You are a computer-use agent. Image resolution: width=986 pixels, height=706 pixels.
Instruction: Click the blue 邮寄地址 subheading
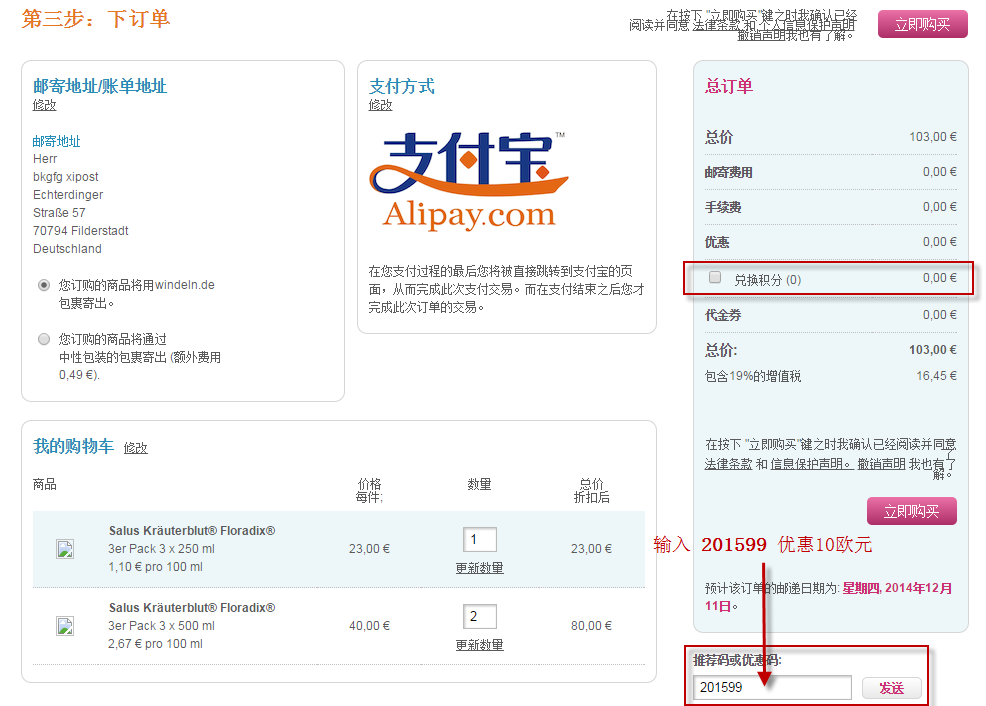pyautogui.click(x=57, y=141)
